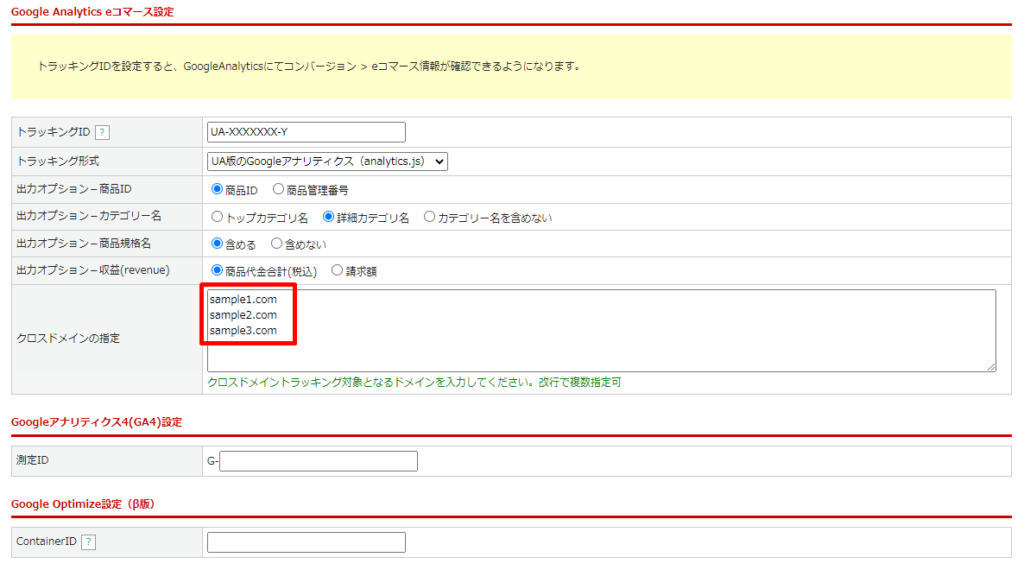This screenshot has width=1024, height=570.
Task: Click the 出力オプション－カテゴリー名 label
Action: click(89, 216)
